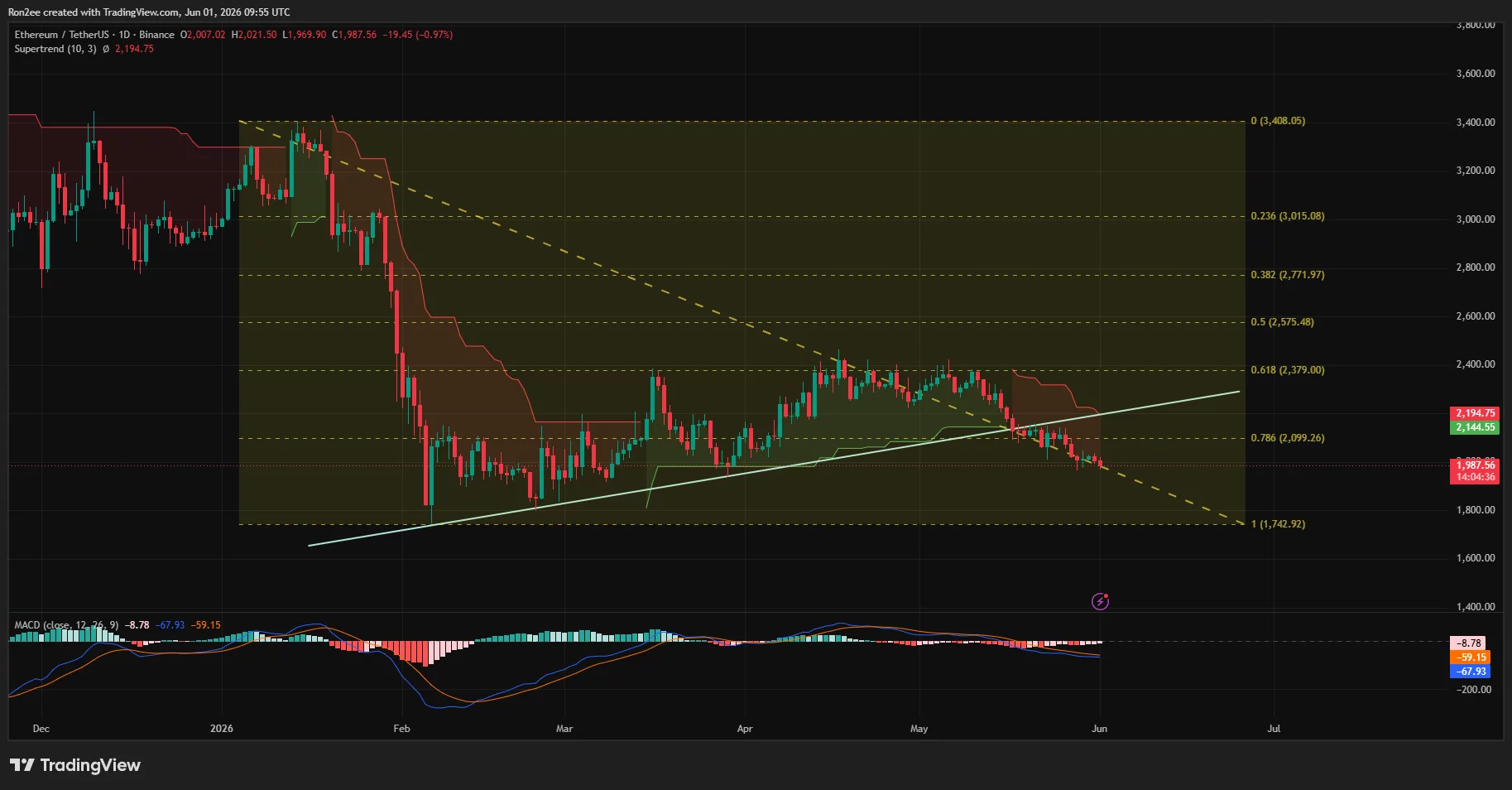Click the high price value H2,021.50
This screenshot has height=790, width=1512.
[254, 35]
